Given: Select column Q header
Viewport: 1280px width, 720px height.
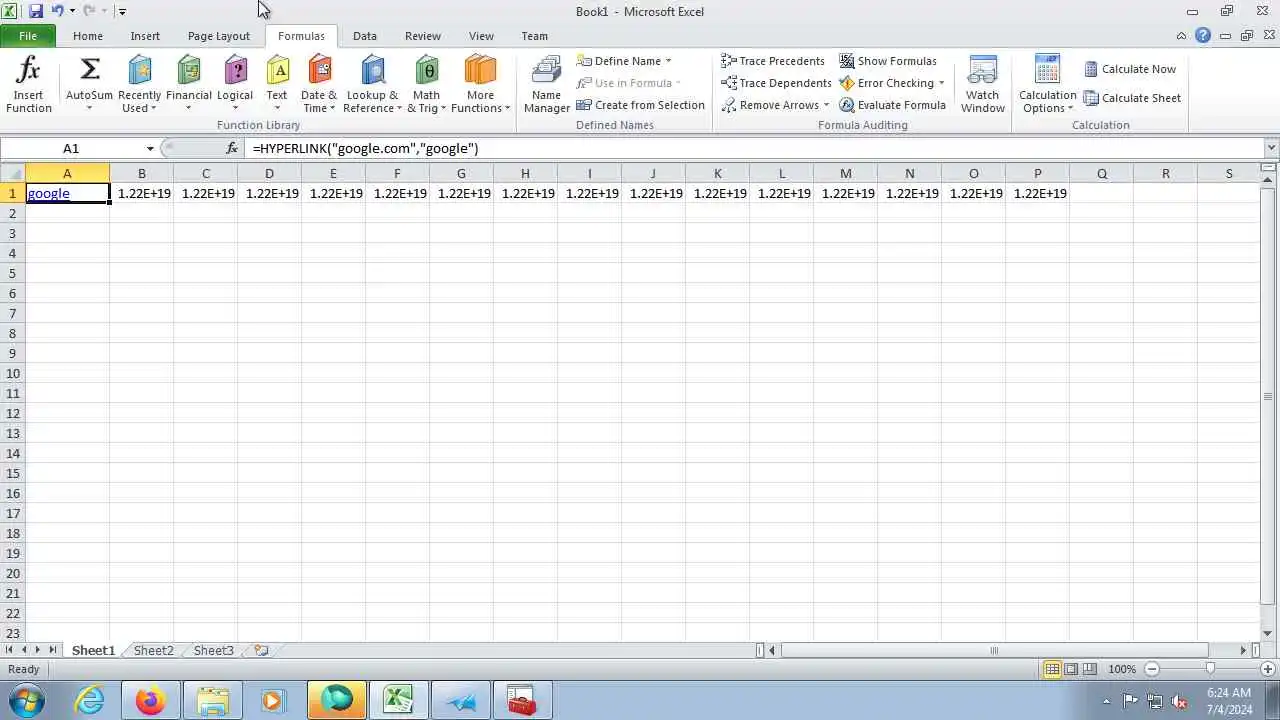Looking at the screenshot, I should (x=1101, y=173).
